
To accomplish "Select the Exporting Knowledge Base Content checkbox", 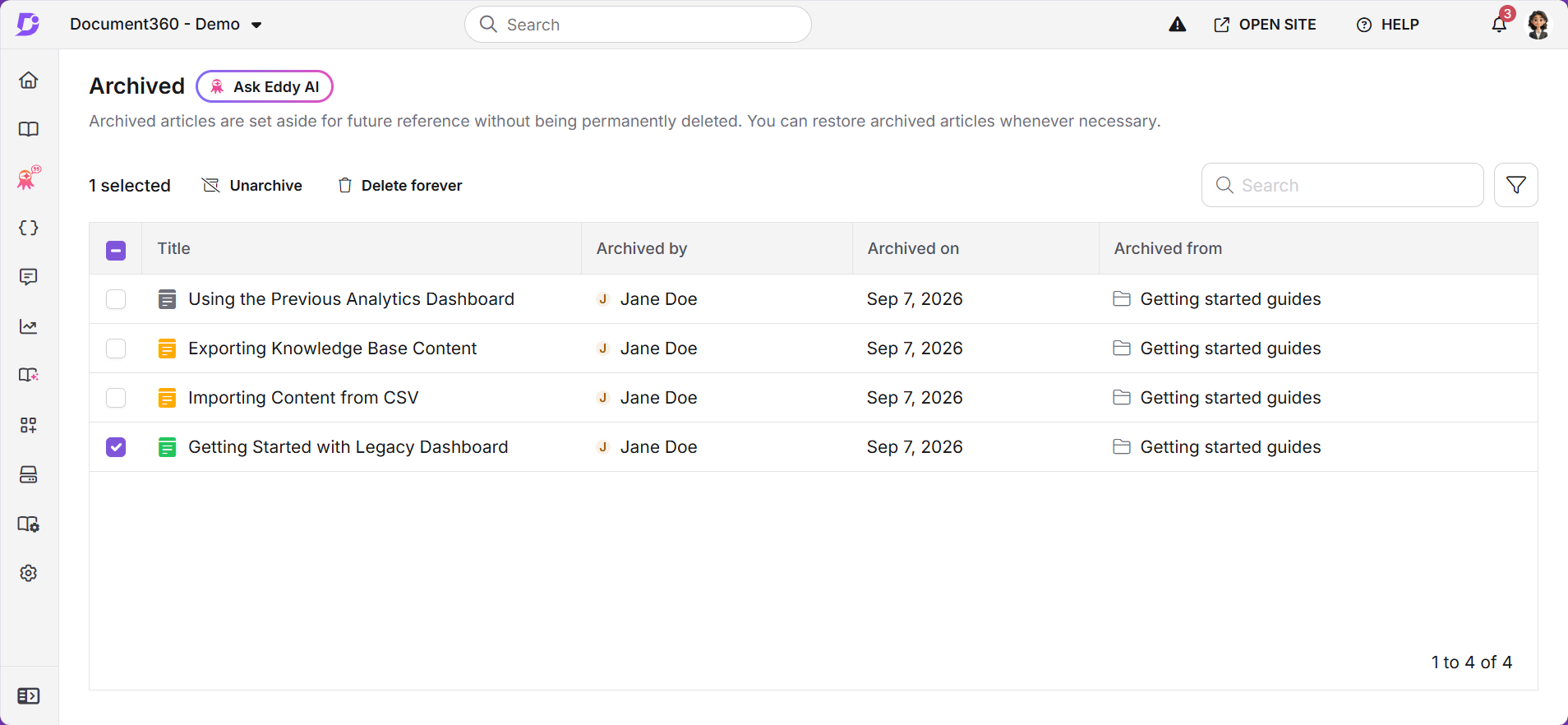I will coord(116,349).
